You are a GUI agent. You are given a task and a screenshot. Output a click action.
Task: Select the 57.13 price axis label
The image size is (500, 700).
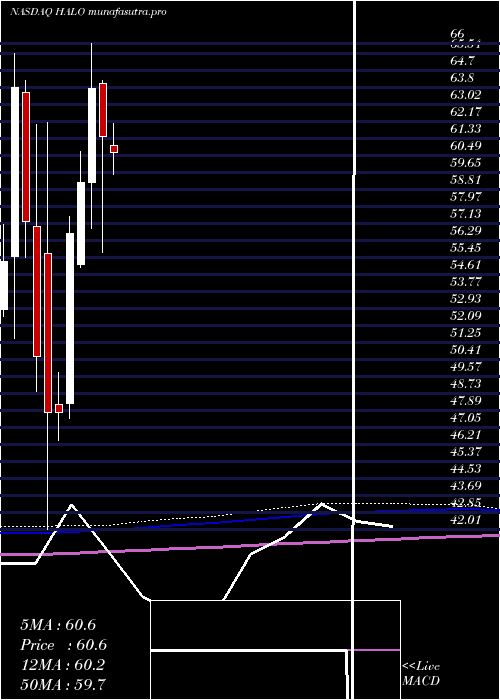tap(466, 213)
